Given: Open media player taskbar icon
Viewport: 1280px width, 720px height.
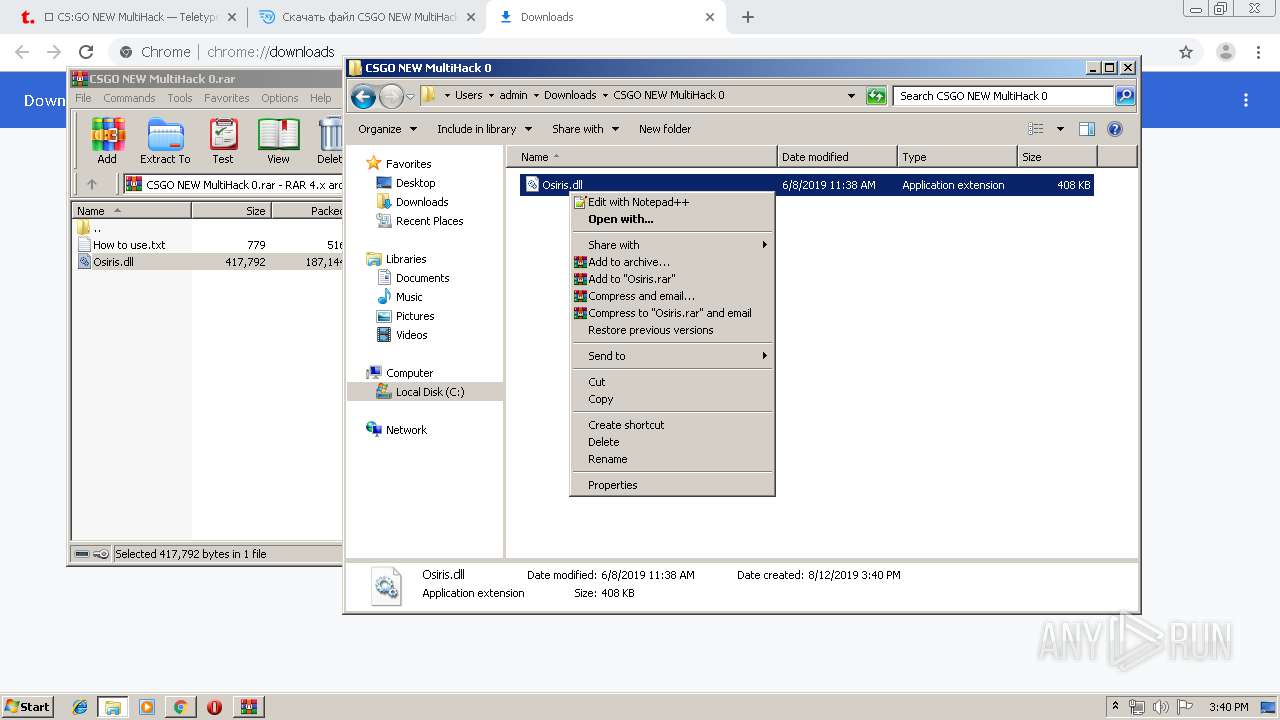Looking at the screenshot, I should (147, 707).
